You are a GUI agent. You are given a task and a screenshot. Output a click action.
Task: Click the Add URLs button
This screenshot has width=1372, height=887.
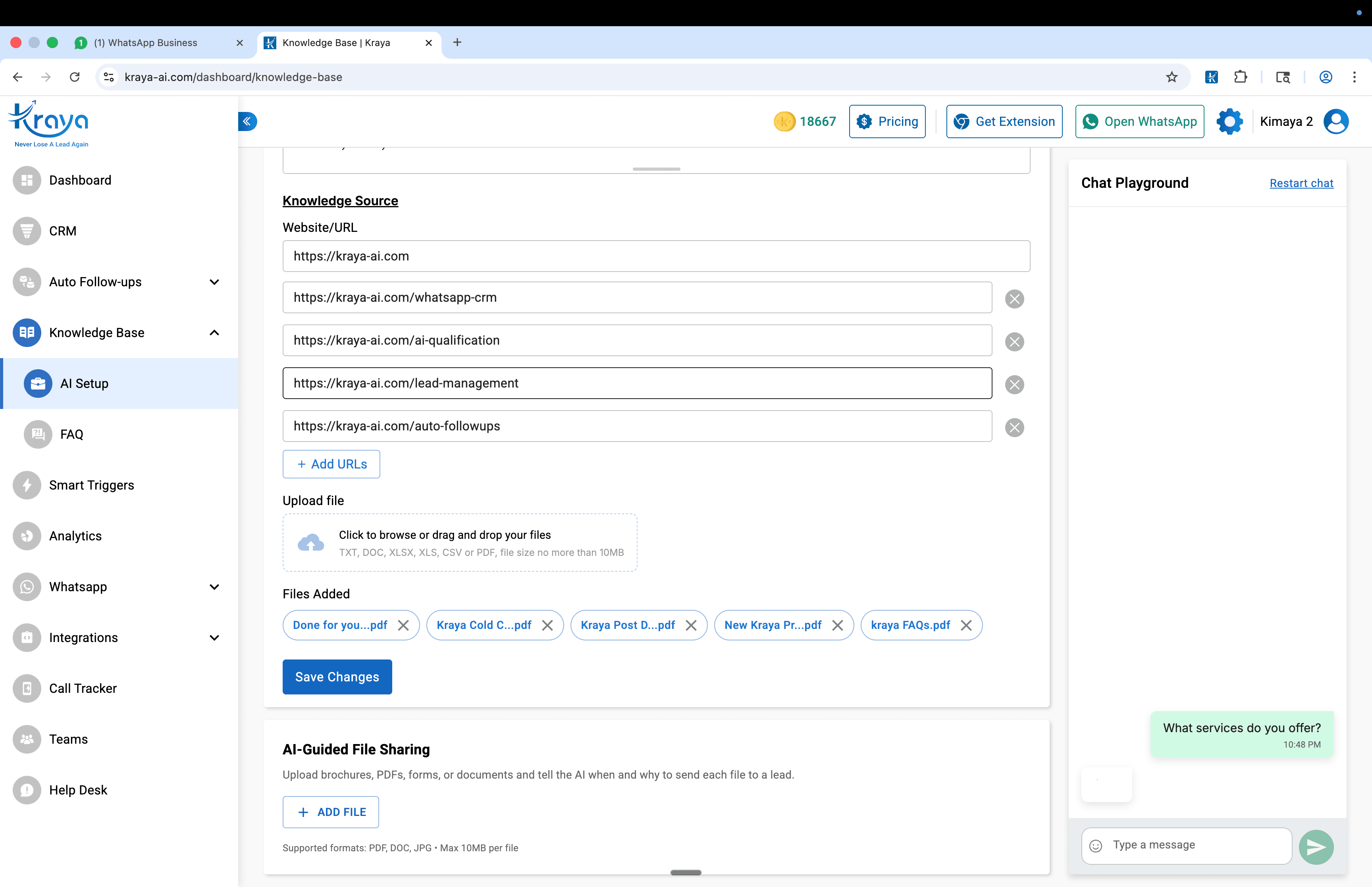(x=331, y=464)
